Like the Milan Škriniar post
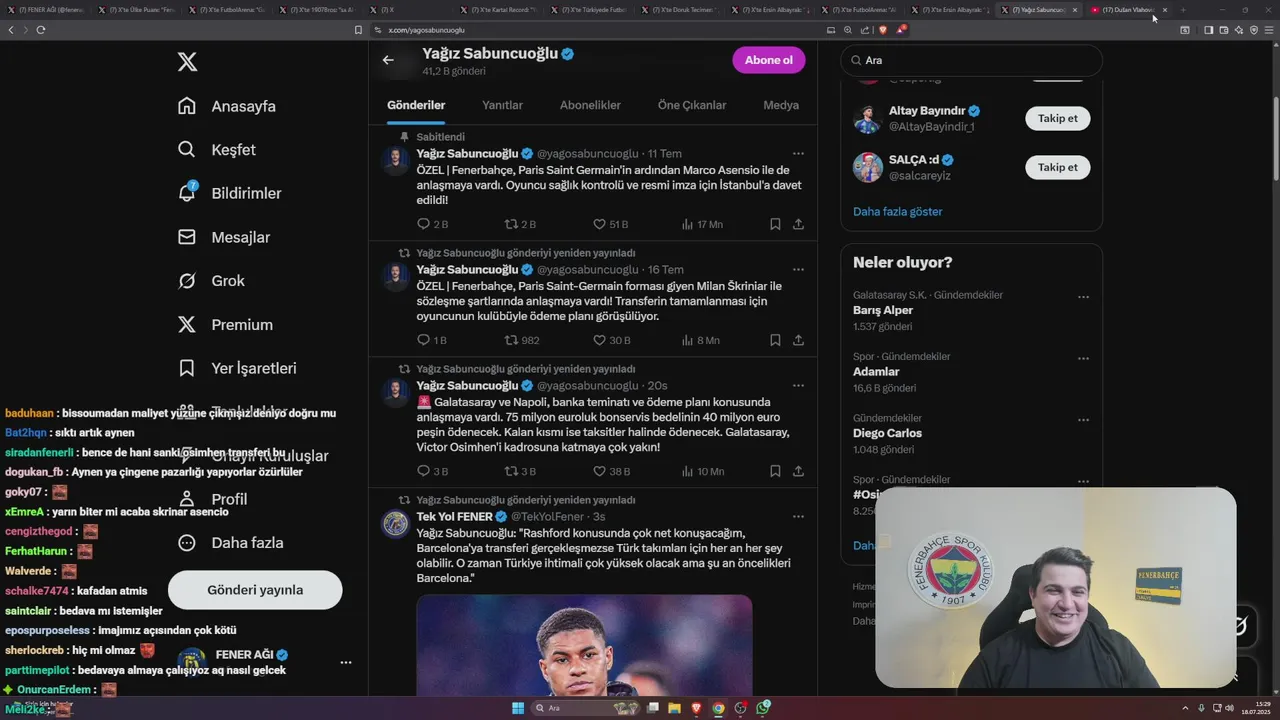Image resolution: width=1280 pixels, height=720 pixels. pyautogui.click(x=611, y=340)
